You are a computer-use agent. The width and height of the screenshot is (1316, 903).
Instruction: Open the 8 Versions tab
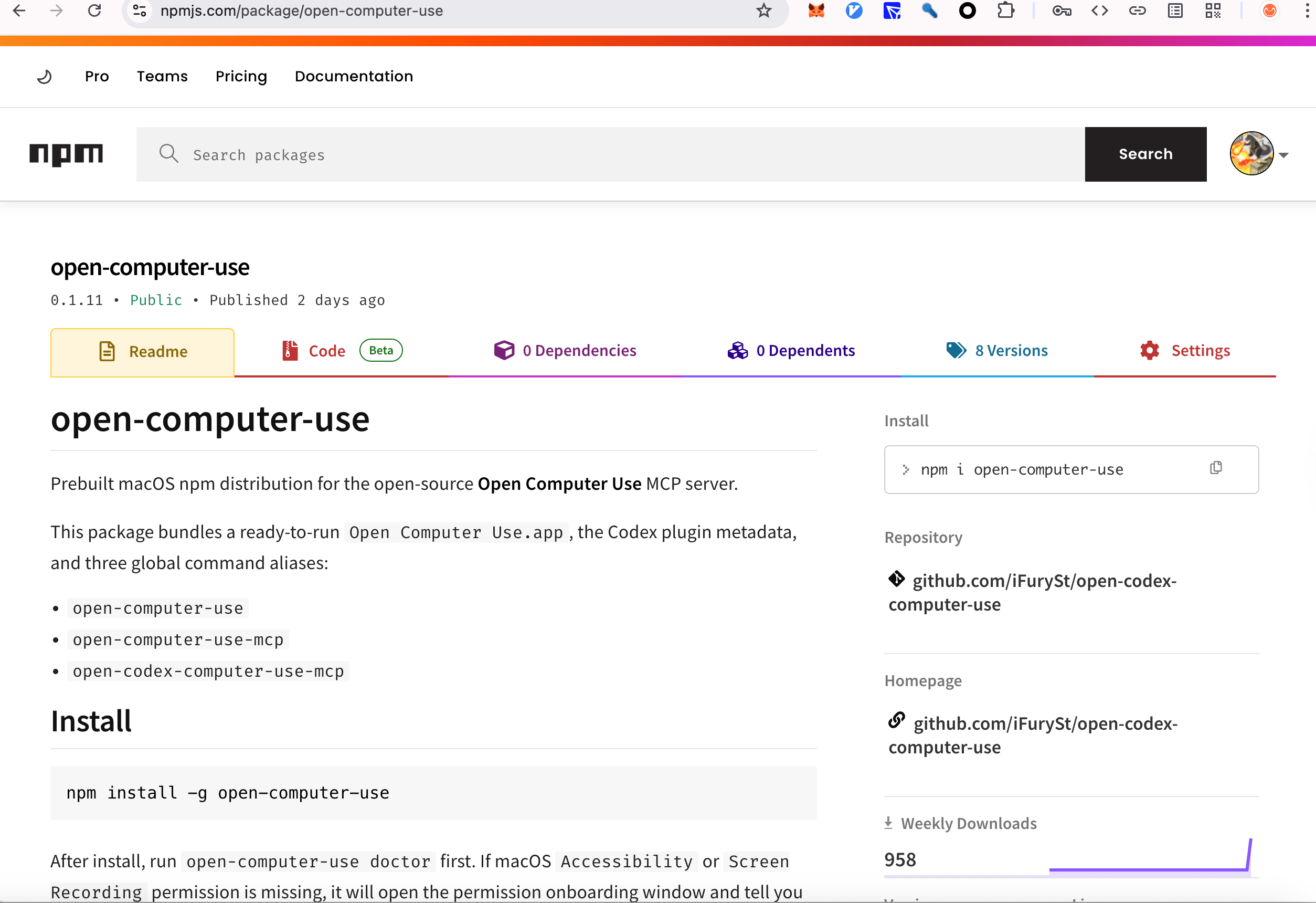1011,351
